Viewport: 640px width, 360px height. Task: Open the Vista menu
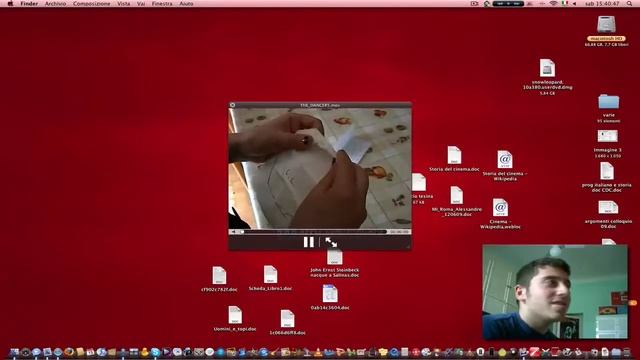pos(124,4)
